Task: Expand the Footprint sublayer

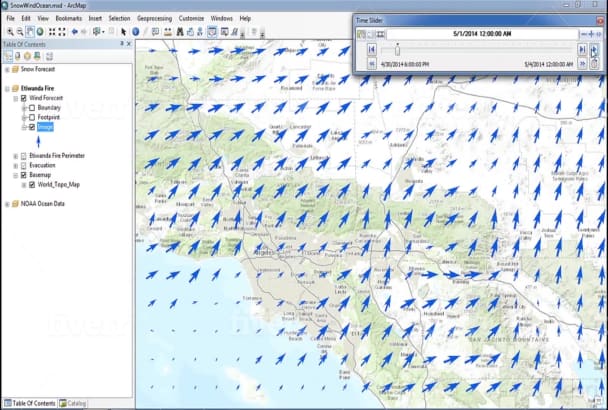Action: (24, 118)
